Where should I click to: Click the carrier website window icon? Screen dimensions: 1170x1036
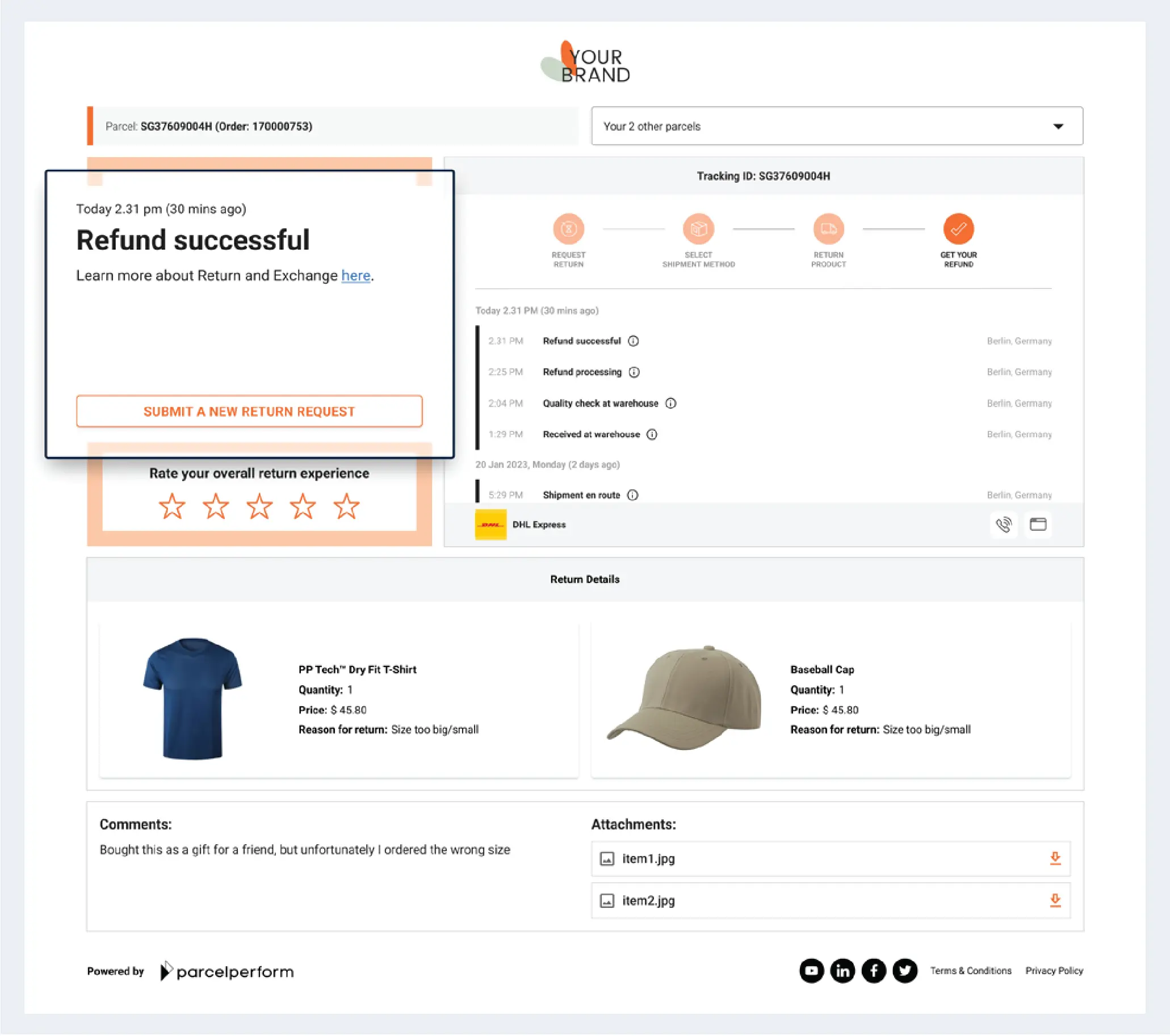[x=1038, y=525]
